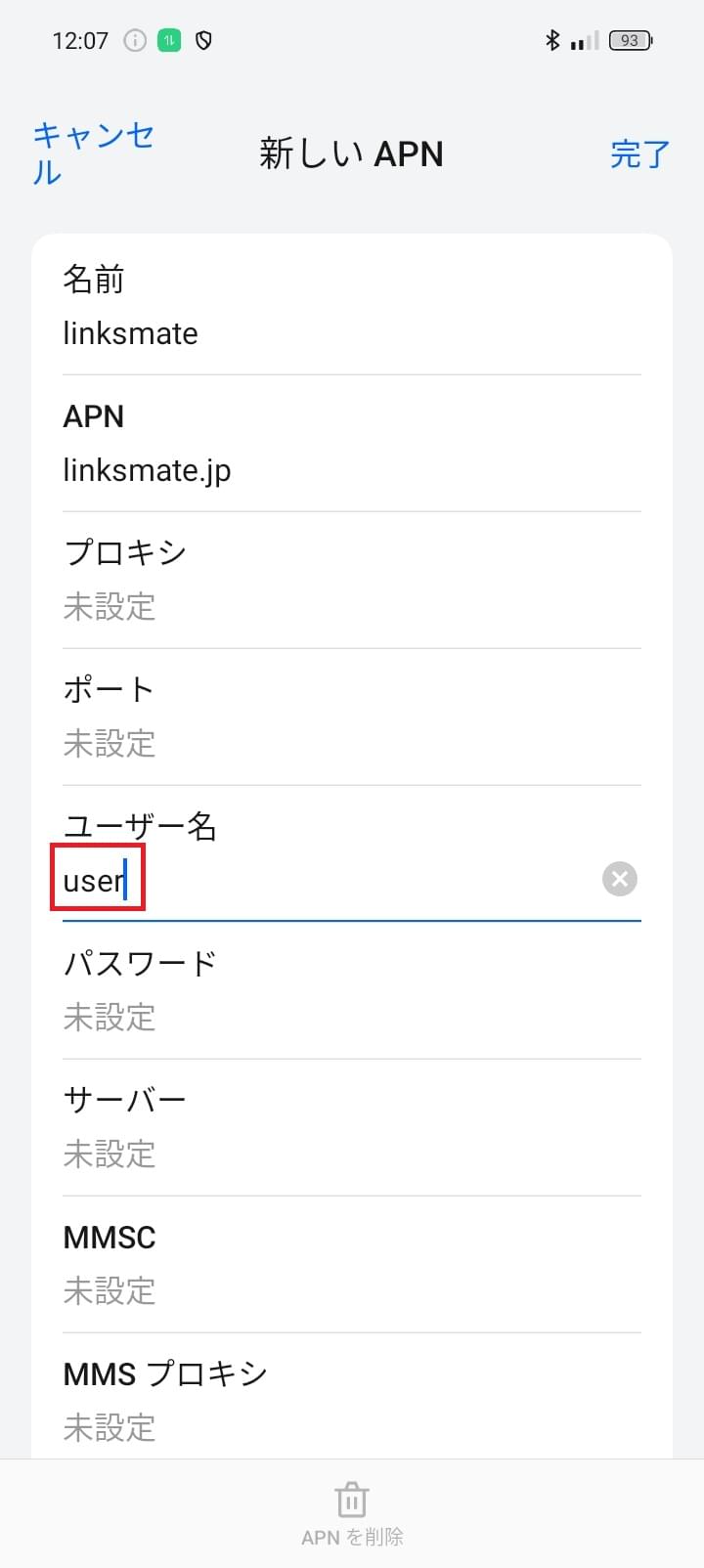Tap the Bluetooth icon in the status bar
This screenshot has height=1568, width=704.
(551, 40)
